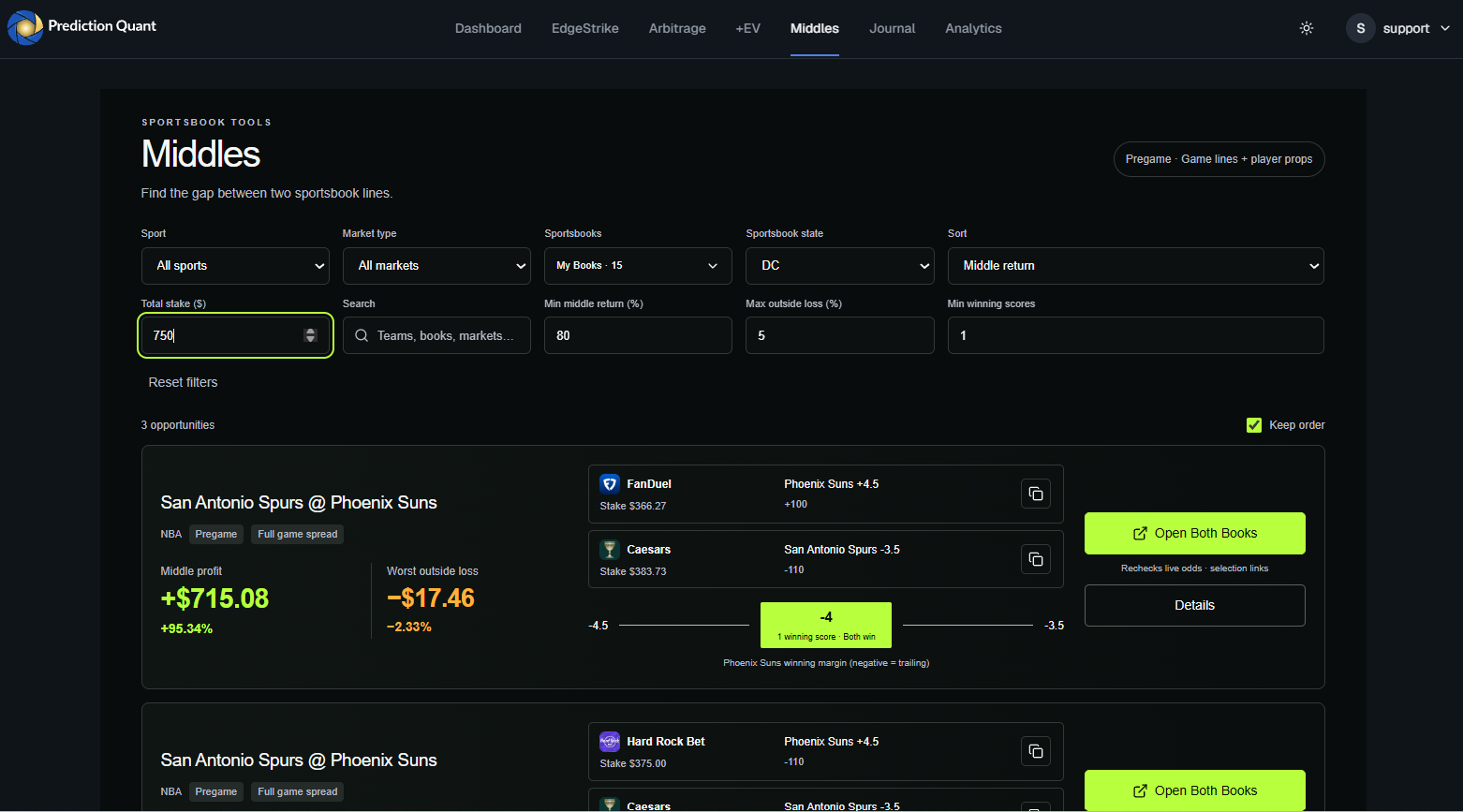1463x812 pixels.
Task: Click the −$17.46 worst outside loss value
Action: pyautogui.click(x=431, y=598)
